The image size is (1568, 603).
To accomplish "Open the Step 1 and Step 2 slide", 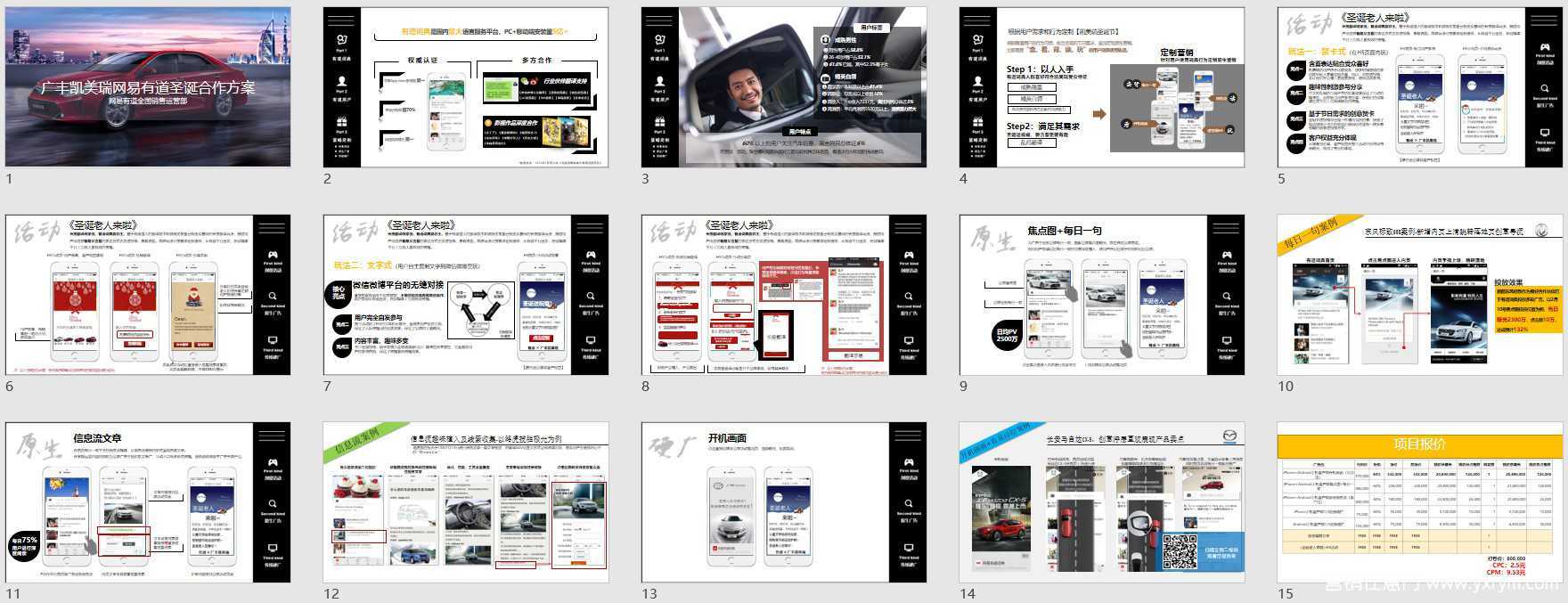I will pyautogui.click(x=1102, y=87).
